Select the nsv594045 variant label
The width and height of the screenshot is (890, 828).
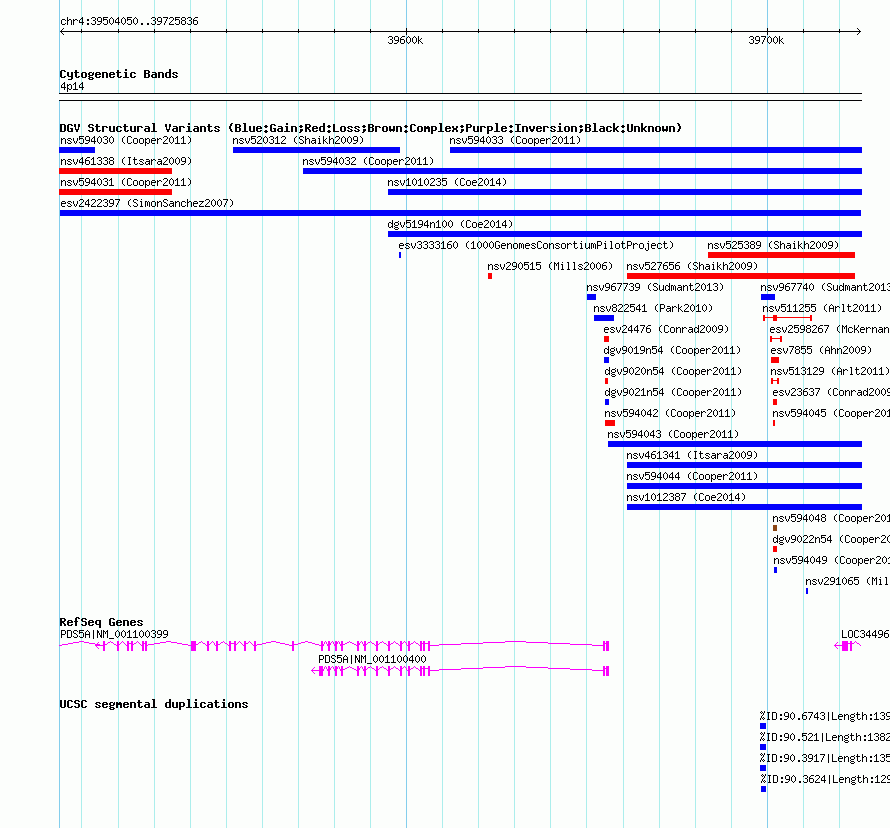831,413
